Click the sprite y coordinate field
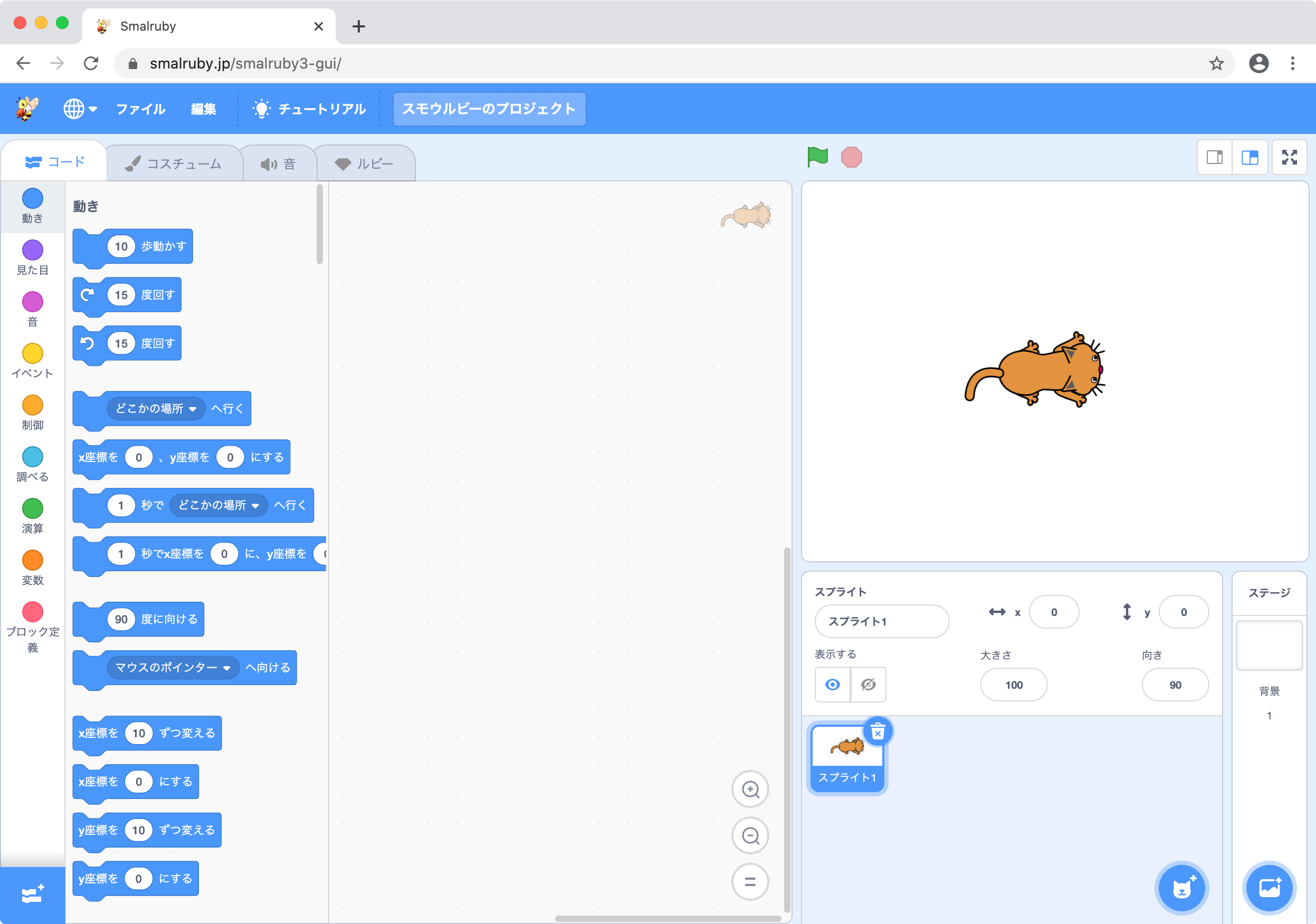 (x=1184, y=612)
